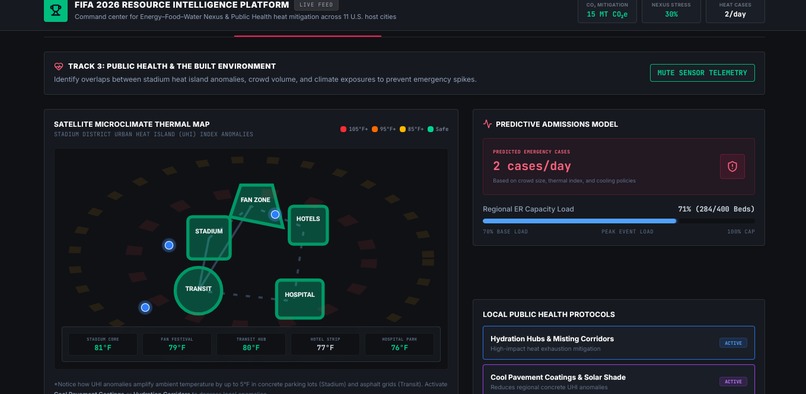Click the Regional ER Capacity Load bar

[x=618, y=221]
